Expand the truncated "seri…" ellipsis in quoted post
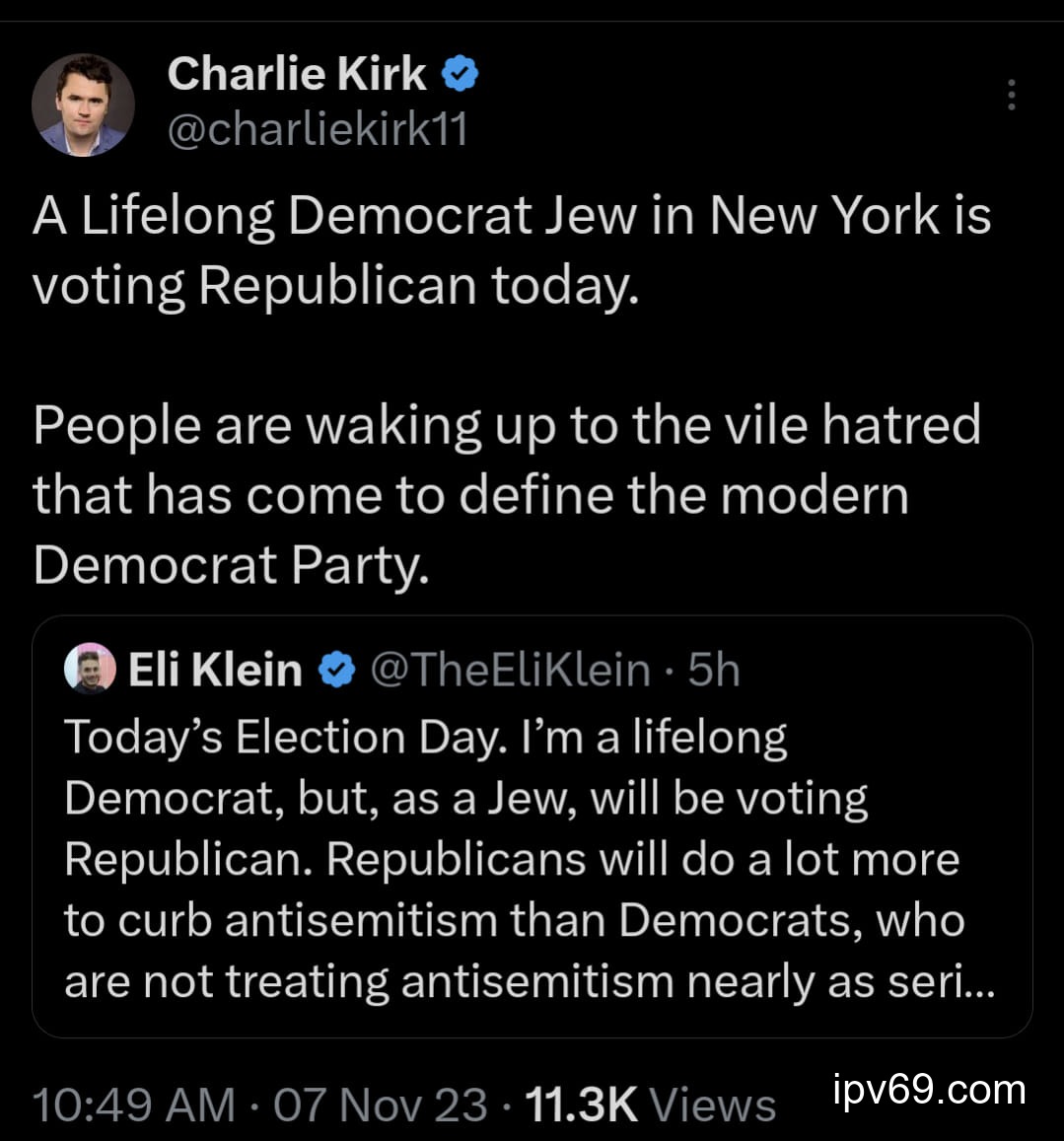This screenshot has width=1064, height=1141. (977, 981)
